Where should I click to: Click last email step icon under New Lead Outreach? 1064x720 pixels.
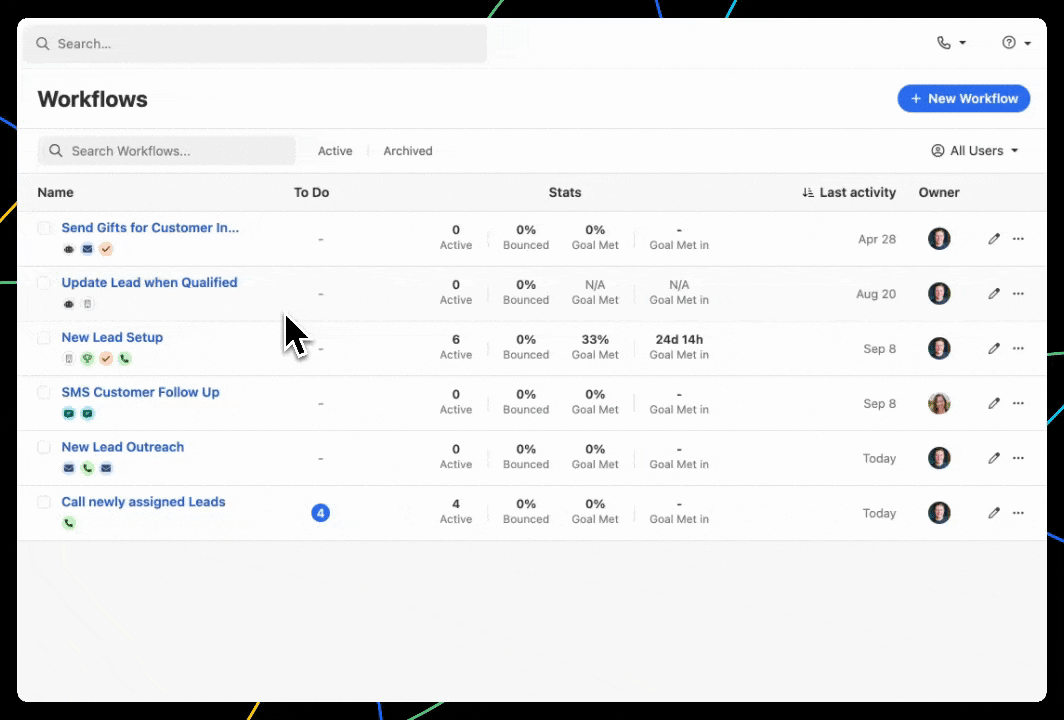[x=106, y=468]
